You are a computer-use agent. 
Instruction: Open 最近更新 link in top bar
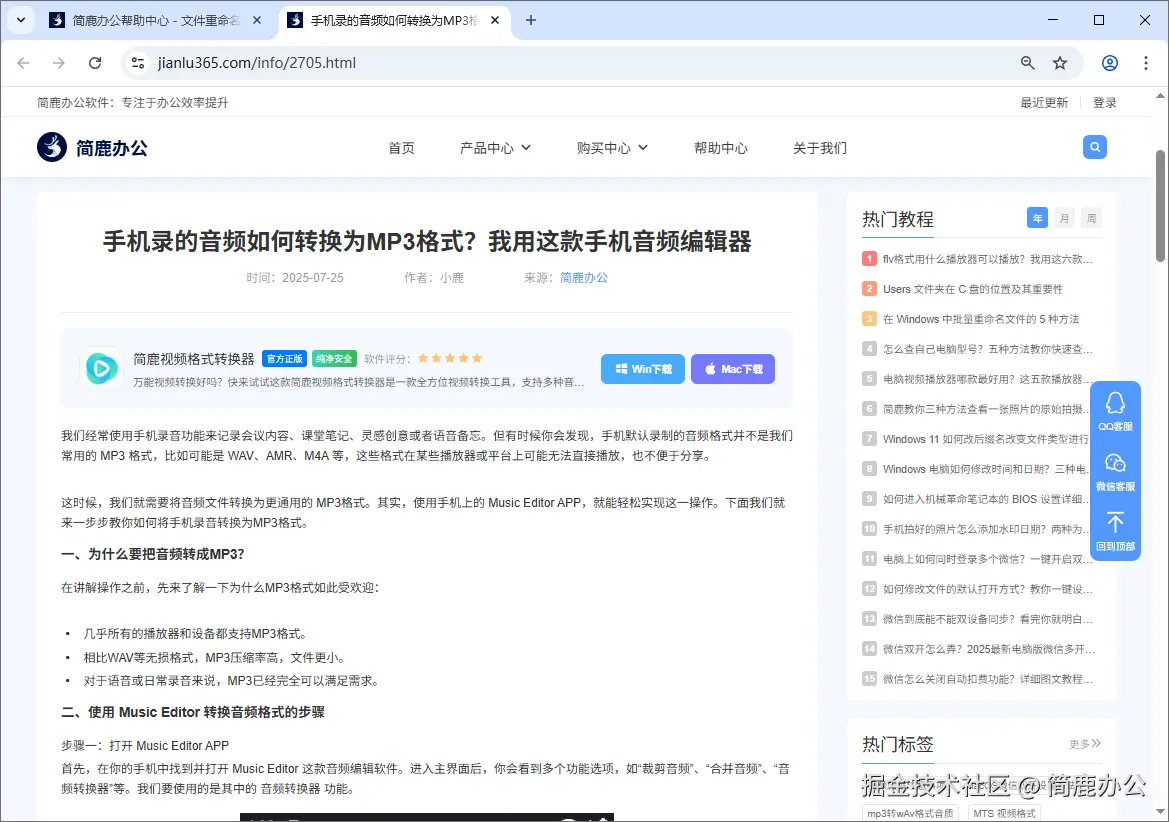point(1044,103)
